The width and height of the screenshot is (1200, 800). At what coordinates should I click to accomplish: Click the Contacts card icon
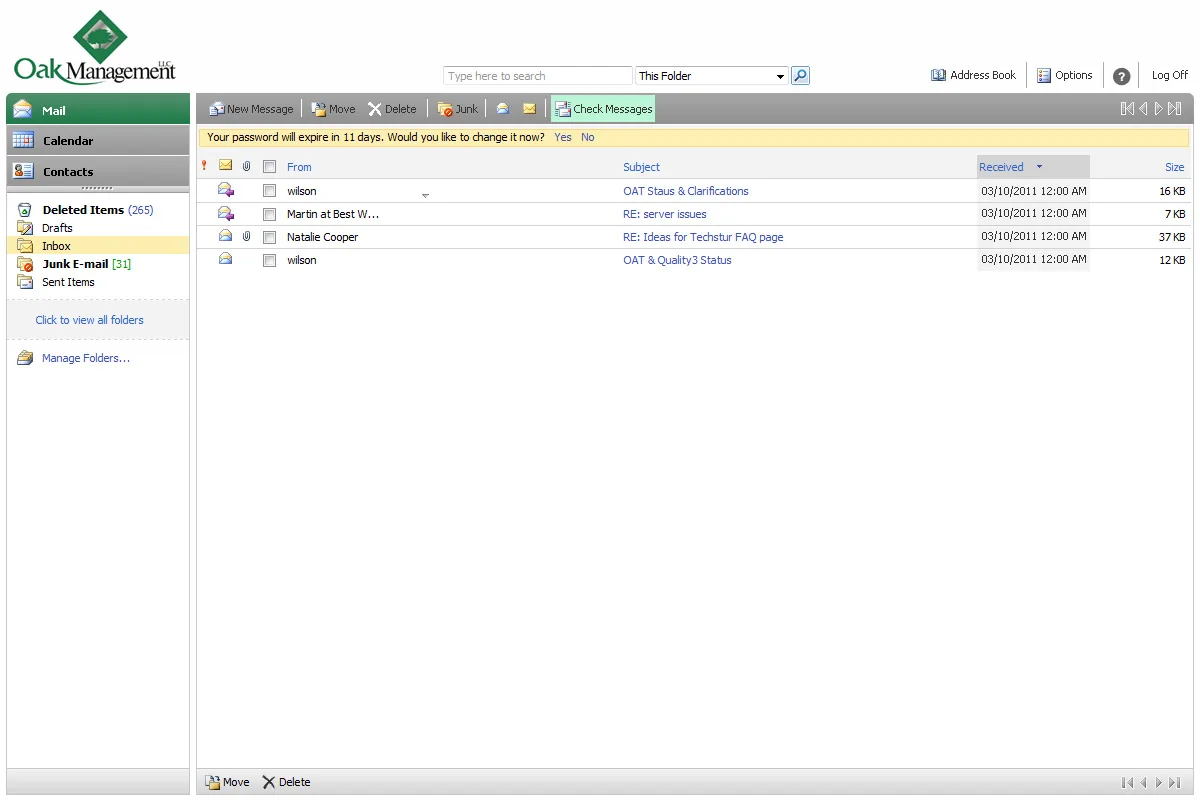(x=23, y=172)
